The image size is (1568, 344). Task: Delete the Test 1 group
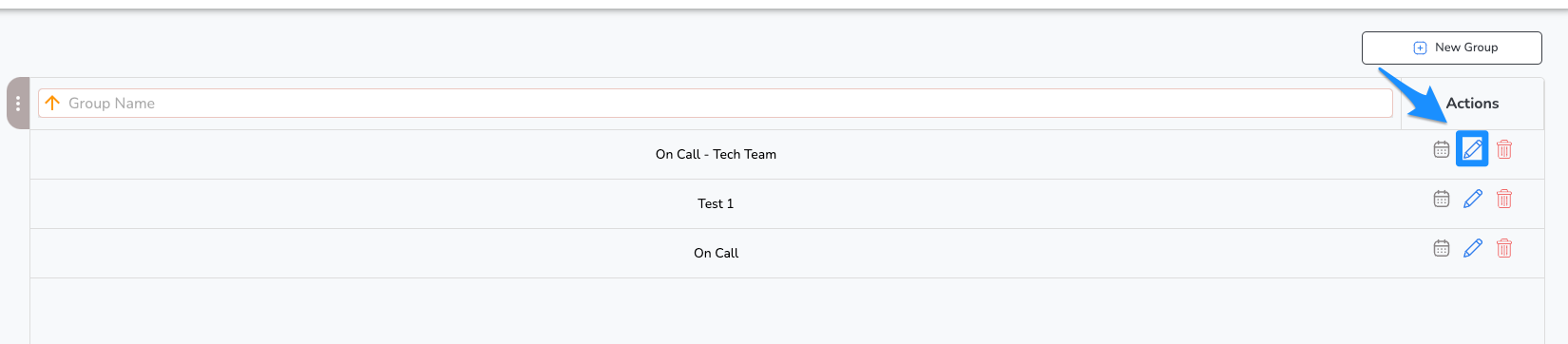1504,199
